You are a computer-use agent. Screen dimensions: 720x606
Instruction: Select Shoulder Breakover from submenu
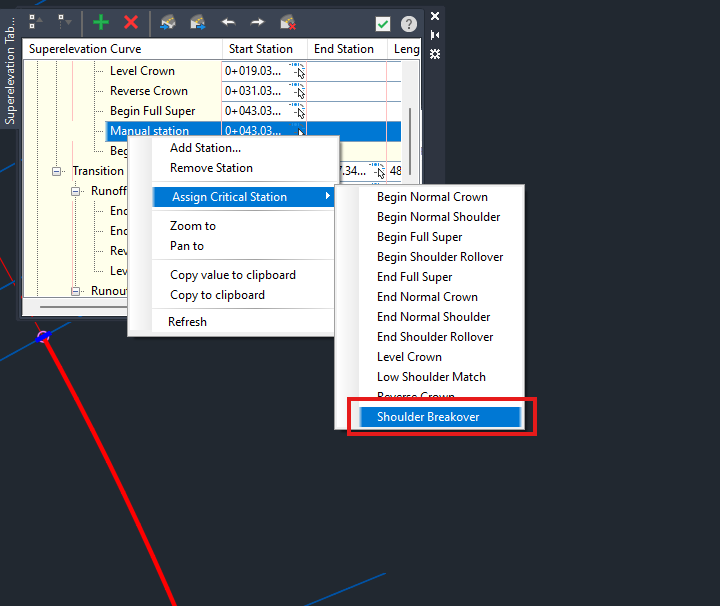click(x=428, y=417)
